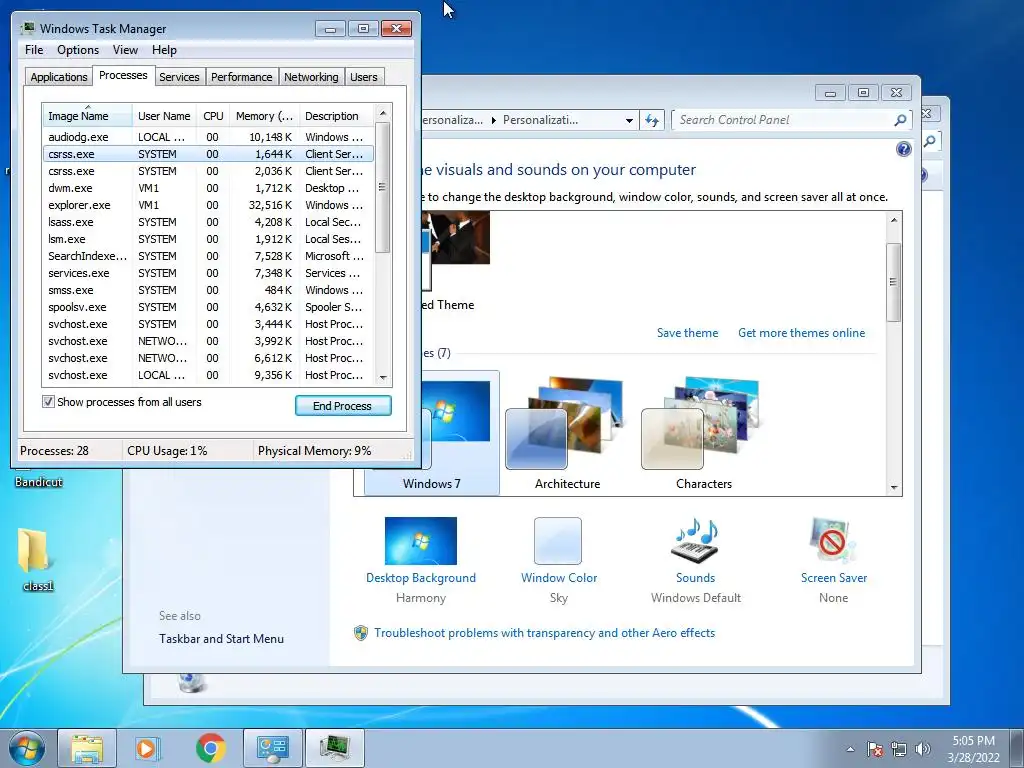Switch to the Services tab

pos(179,77)
